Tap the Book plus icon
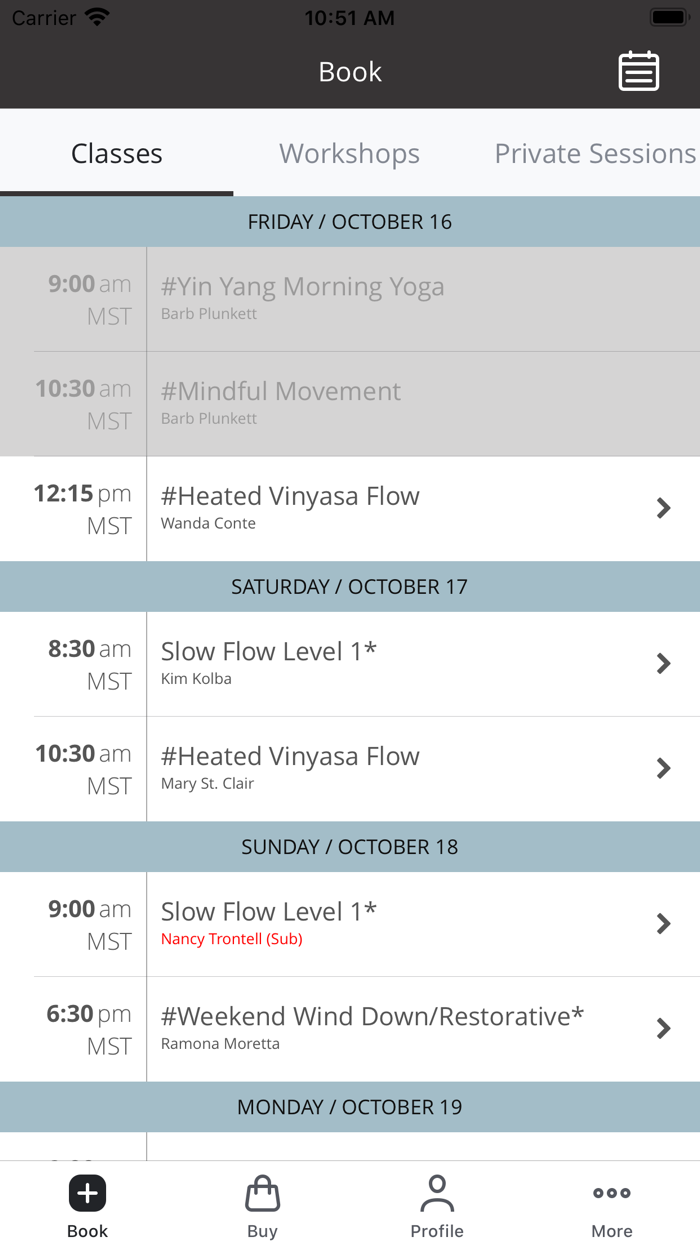Image resolution: width=700 pixels, height=1244 pixels. [87, 1193]
